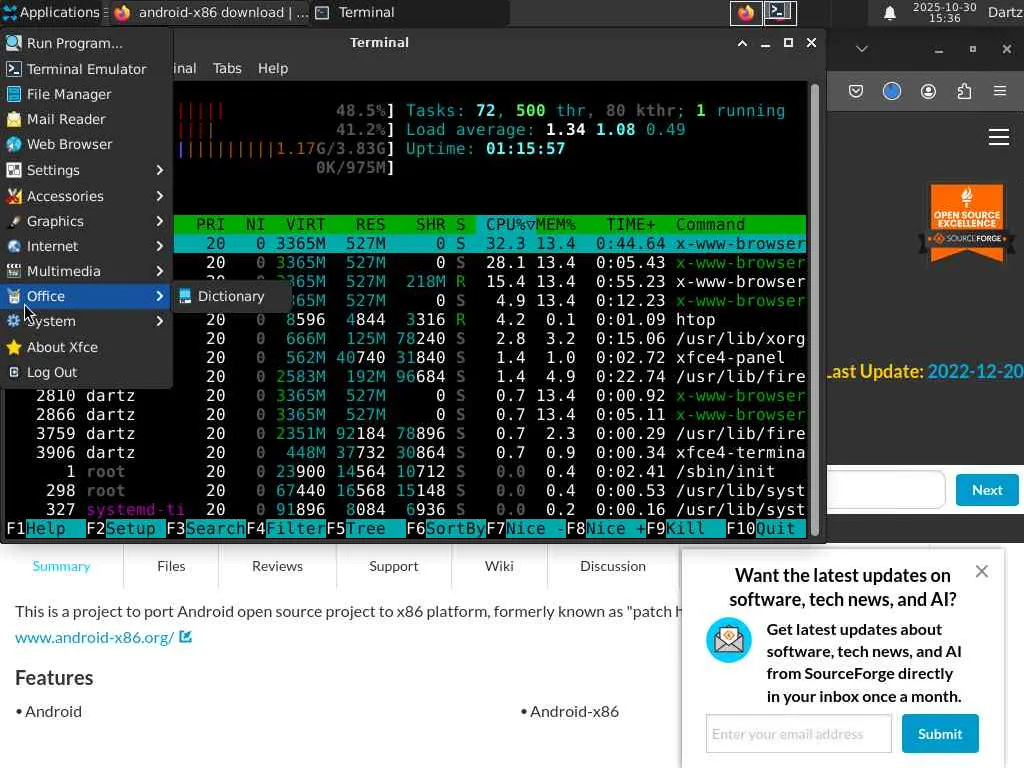
Task: Switch to the Support tab
Action: [393, 566]
